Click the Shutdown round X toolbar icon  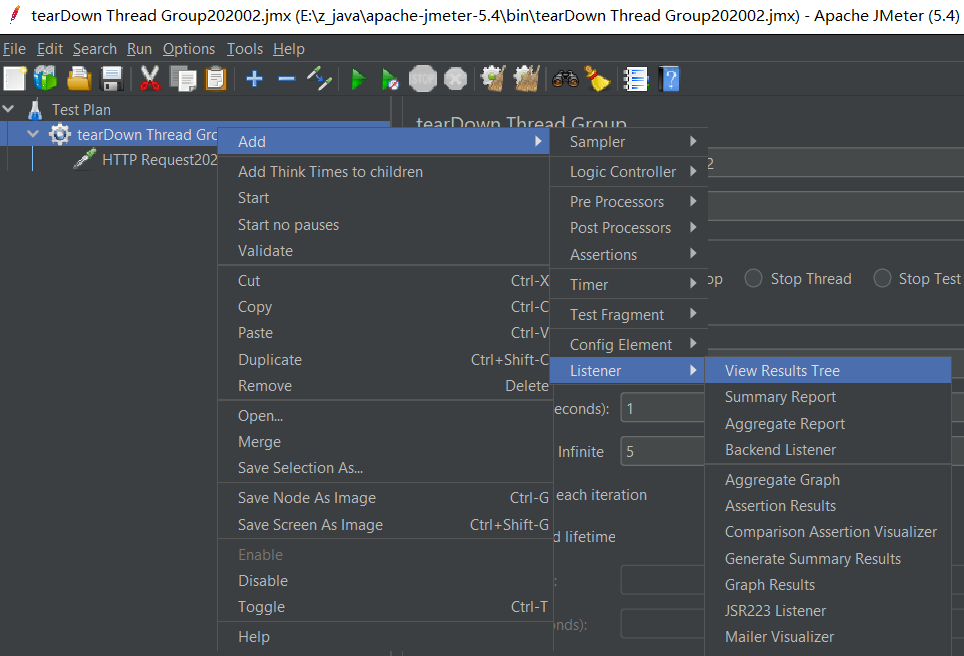[456, 79]
